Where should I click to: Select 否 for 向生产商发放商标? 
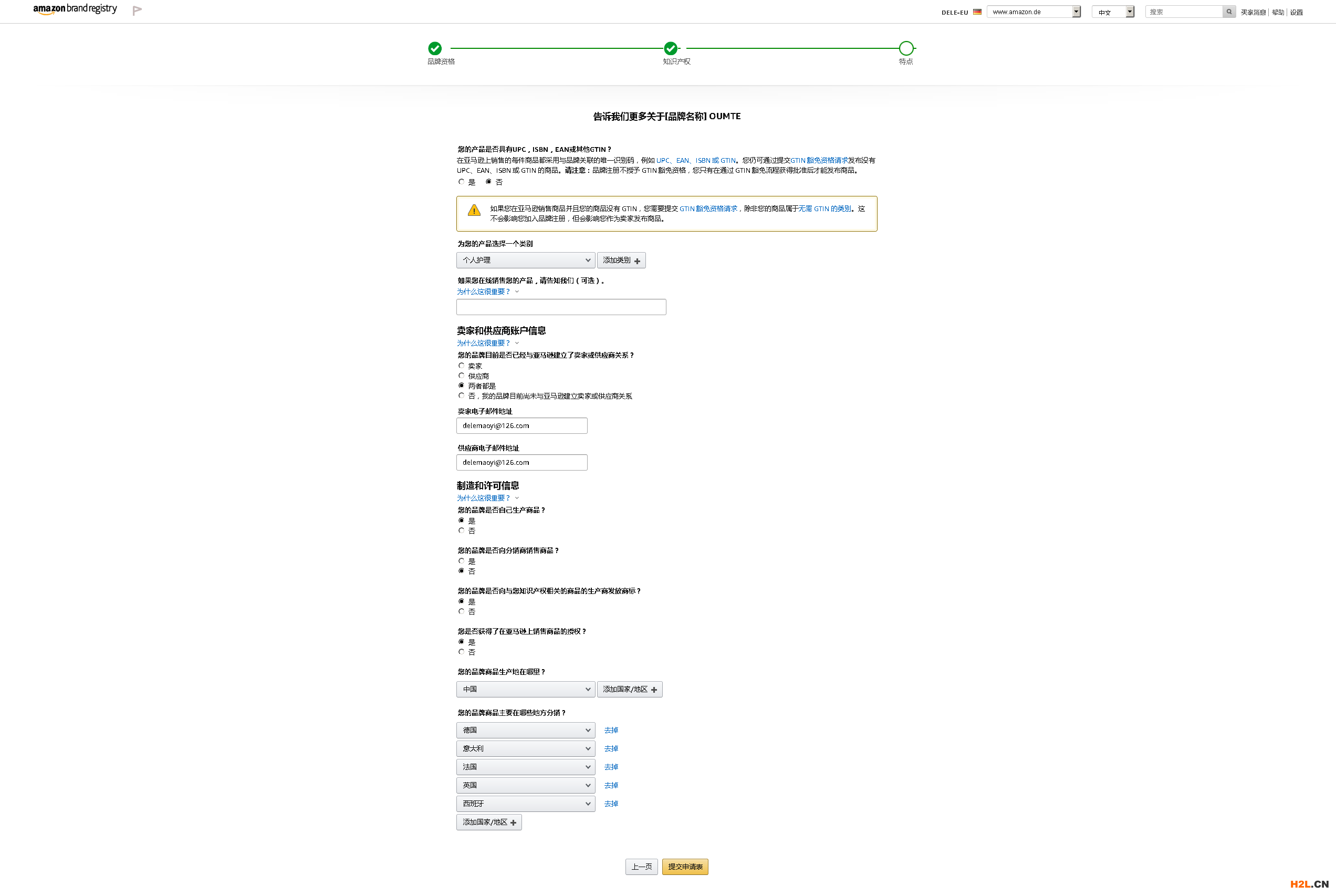461,611
